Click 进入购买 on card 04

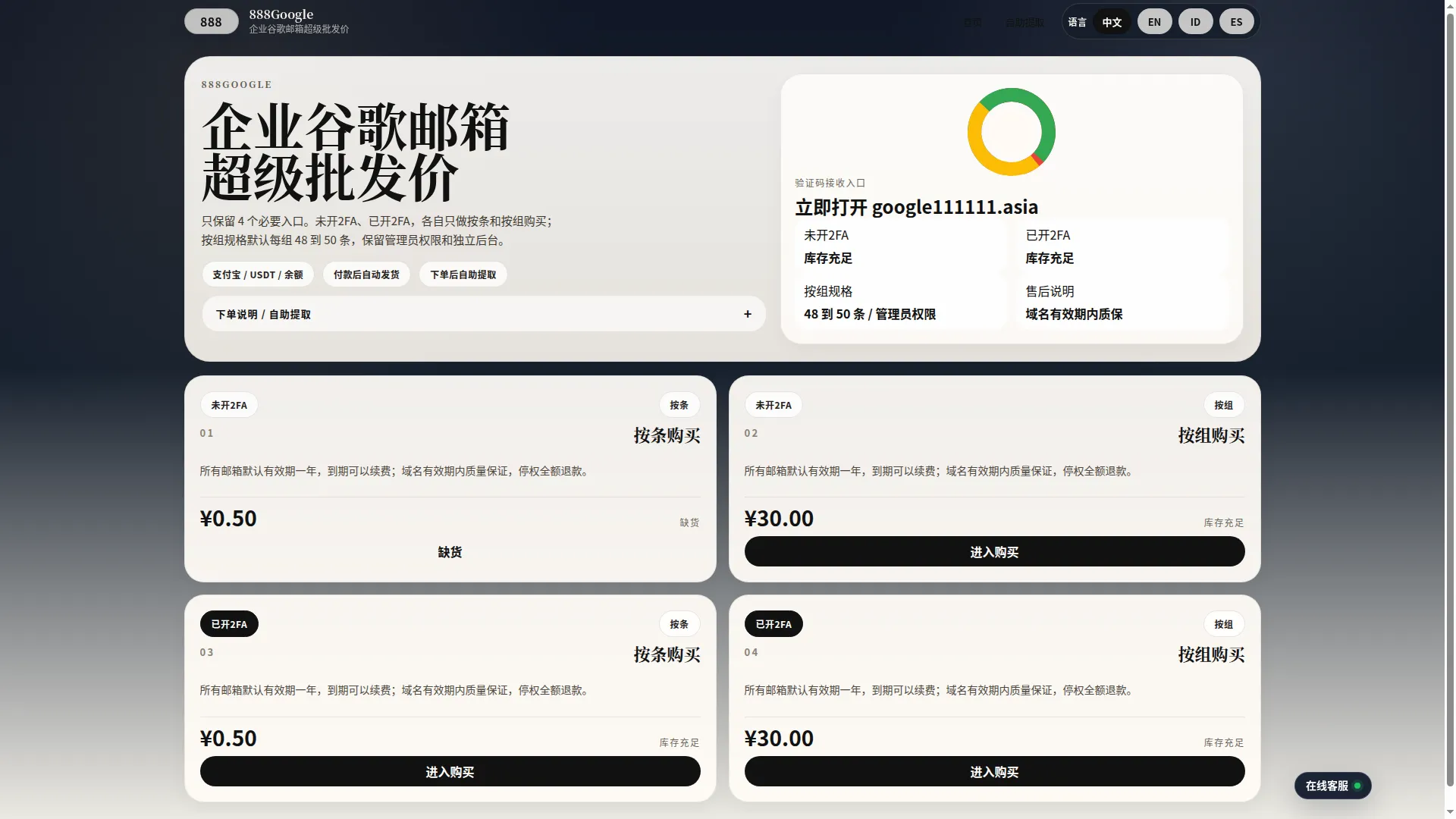click(994, 772)
